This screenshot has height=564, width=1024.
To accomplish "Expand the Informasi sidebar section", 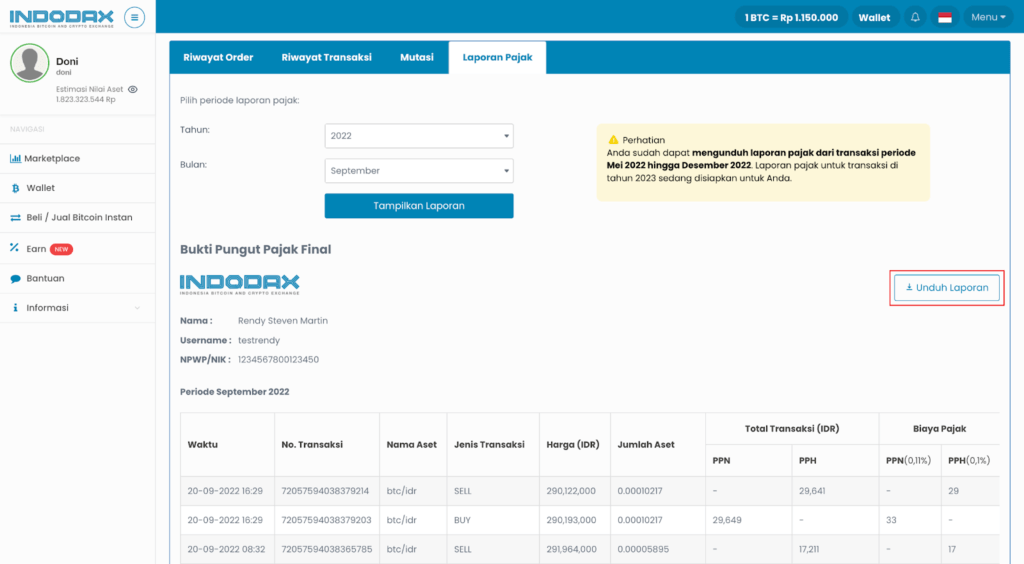I will point(77,308).
